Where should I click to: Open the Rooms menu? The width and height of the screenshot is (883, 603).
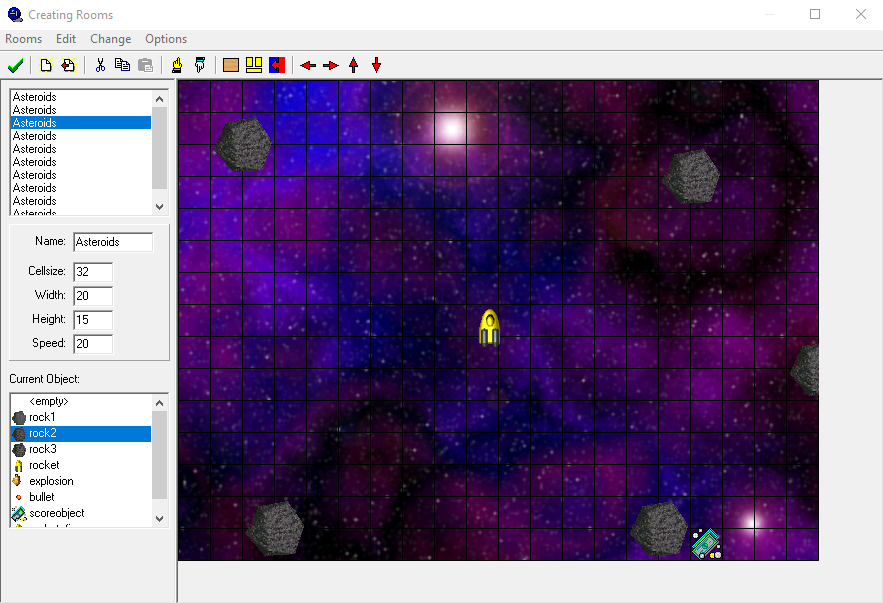[24, 39]
